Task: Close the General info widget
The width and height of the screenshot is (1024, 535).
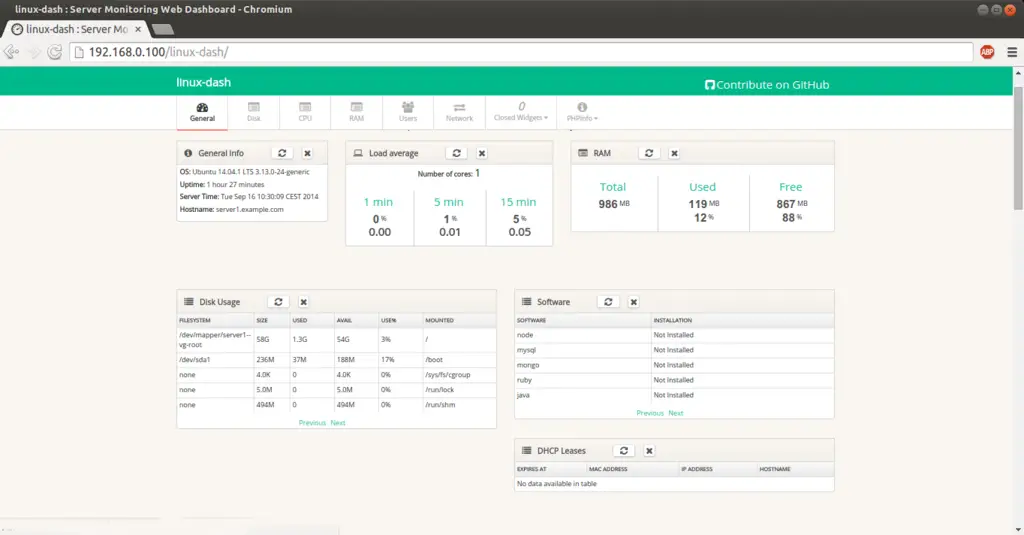Action: click(x=307, y=153)
